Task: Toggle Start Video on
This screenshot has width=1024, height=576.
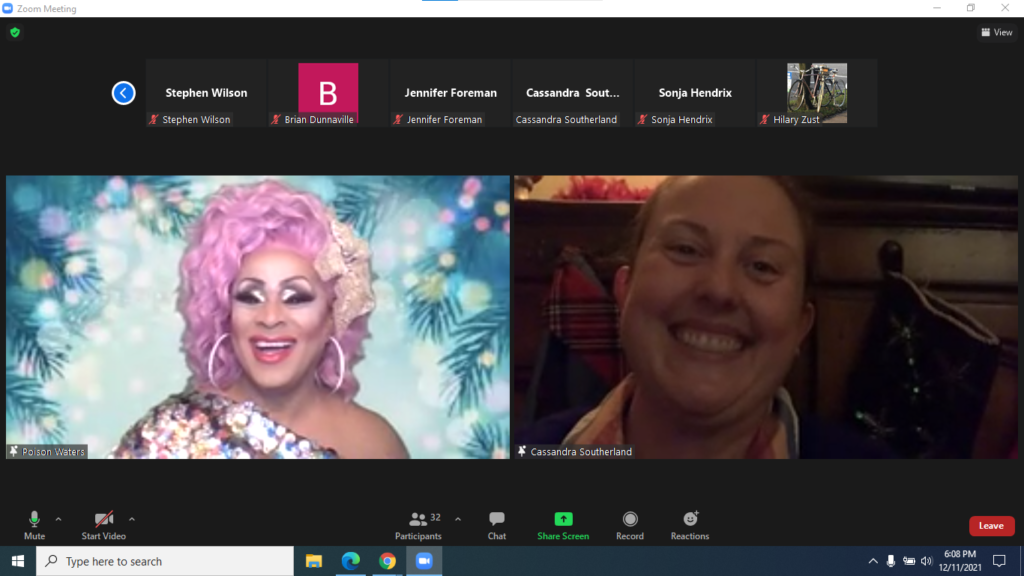Action: tap(104, 525)
